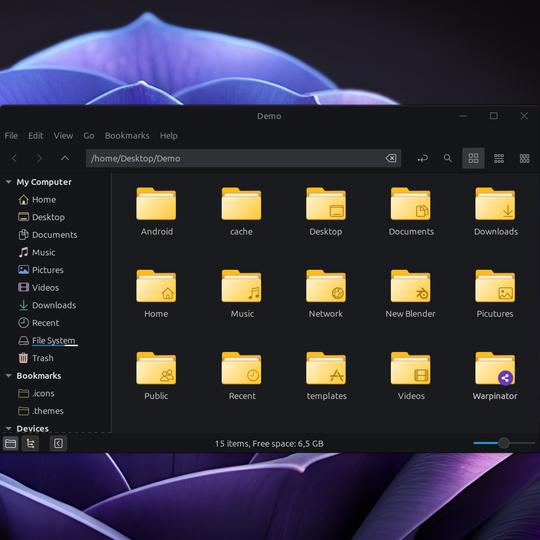Click status text '15 items, Free space: 6,5 GB'

[x=269, y=444]
